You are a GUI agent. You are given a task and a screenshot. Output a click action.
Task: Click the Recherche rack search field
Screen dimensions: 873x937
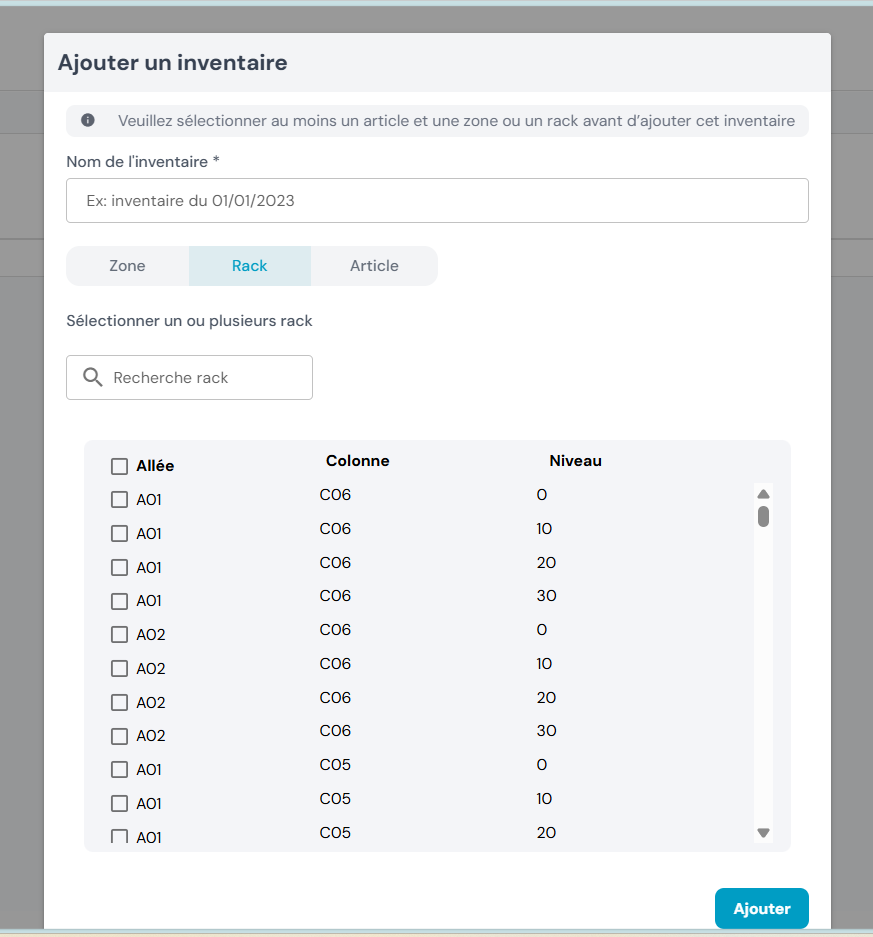pos(205,378)
